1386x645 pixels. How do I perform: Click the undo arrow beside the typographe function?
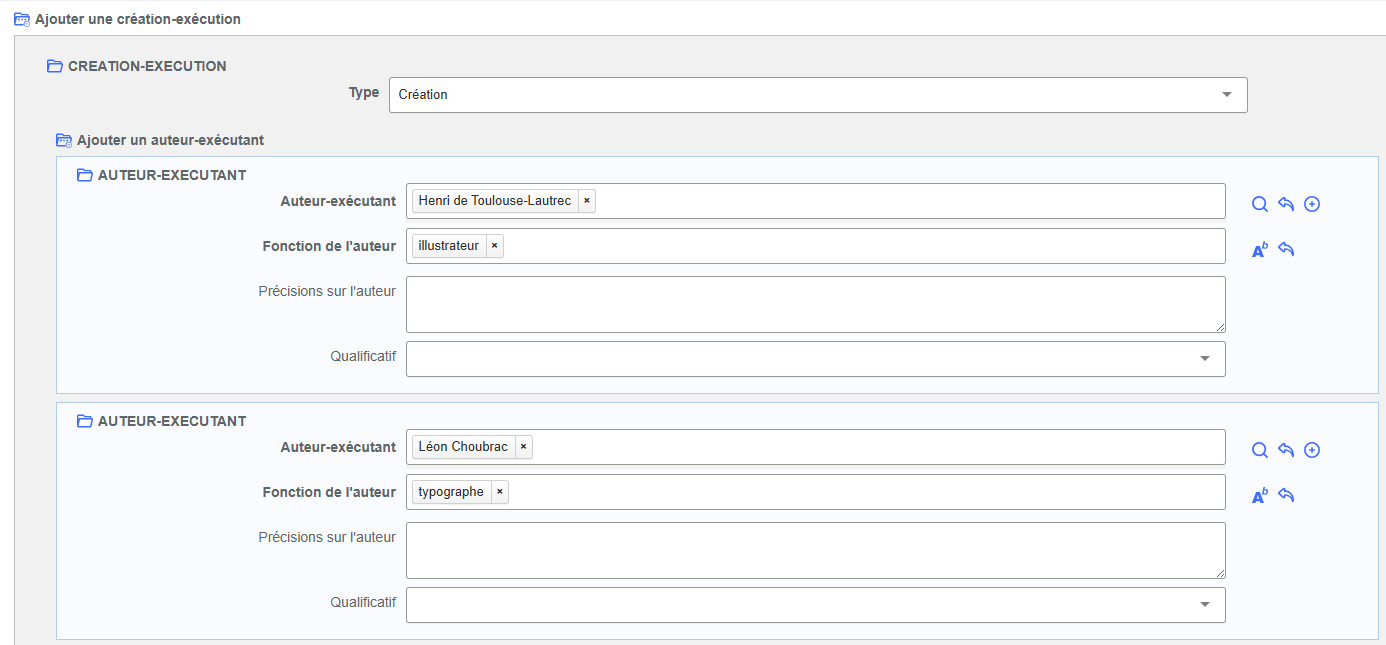click(1286, 496)
